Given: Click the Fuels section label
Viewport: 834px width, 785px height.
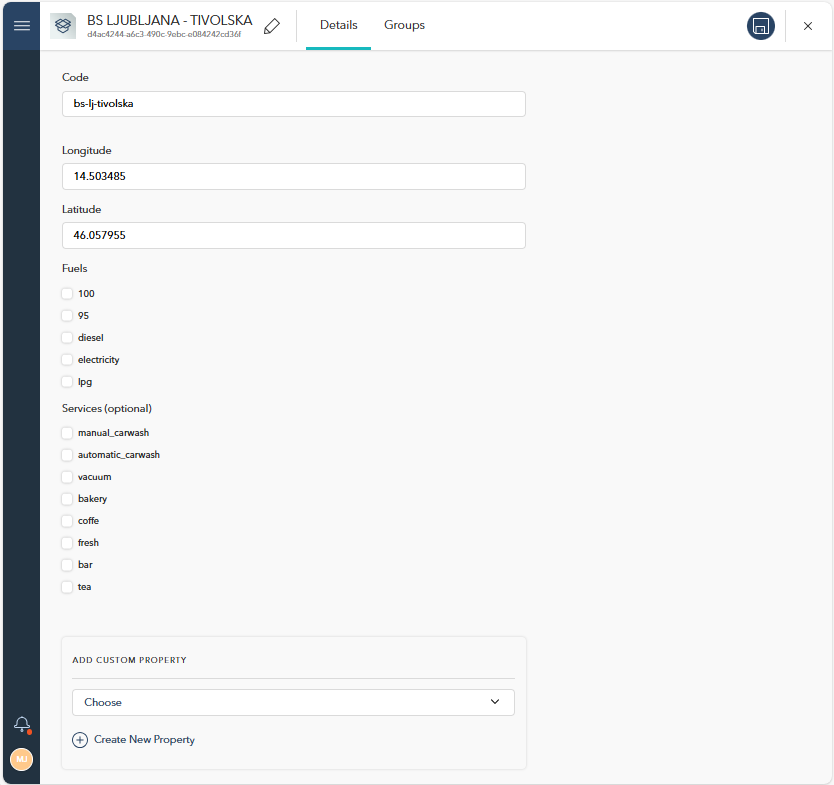Looking at the screenshot, I should point(74,269).
